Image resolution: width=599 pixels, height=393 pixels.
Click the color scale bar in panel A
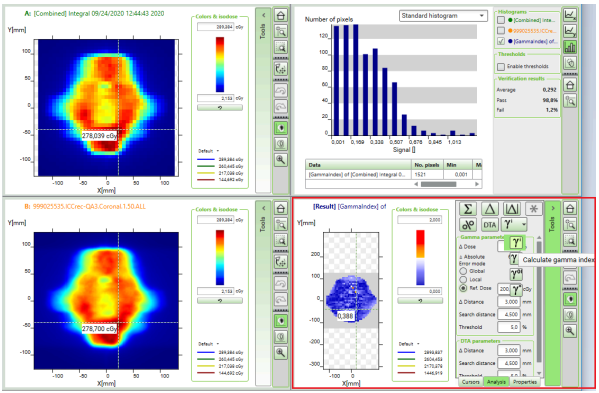(220, 65)
